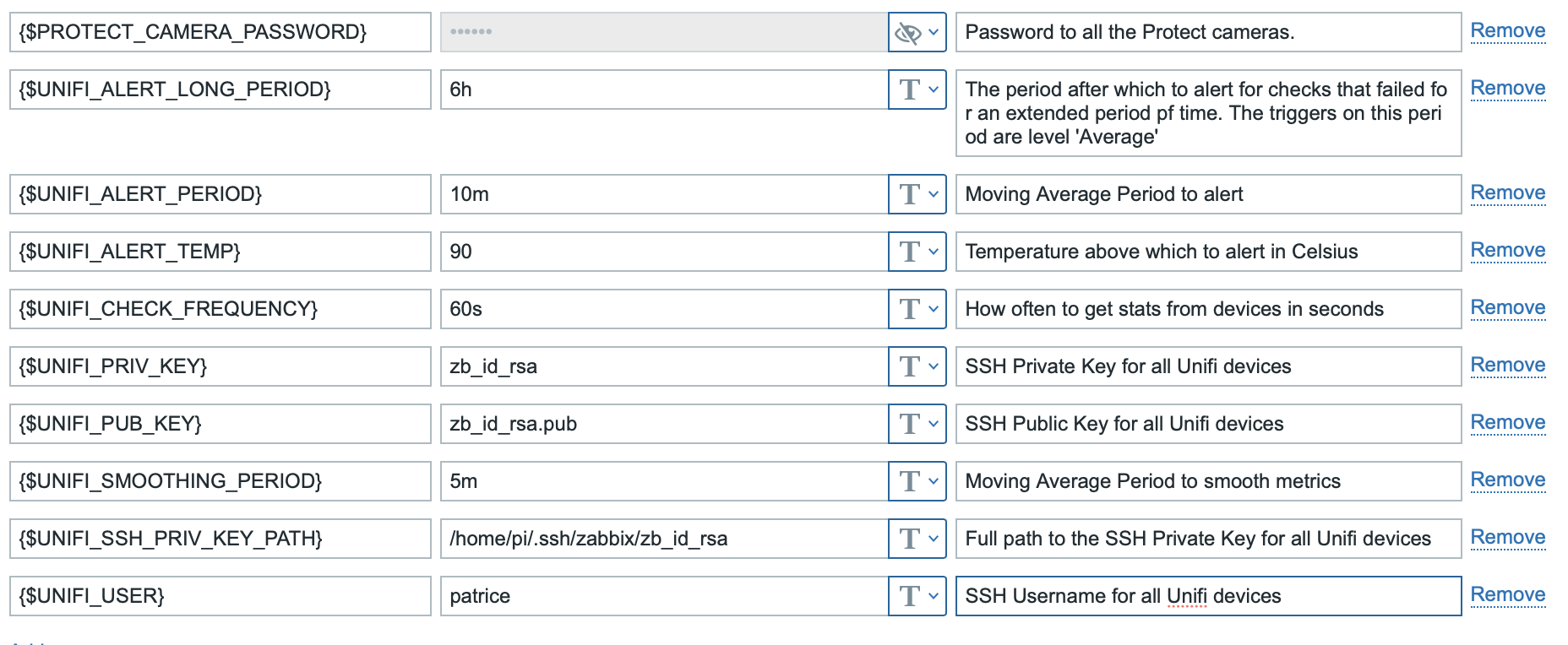Edit the long period alert description box

pyautogui.click(x=1209, y=113)
